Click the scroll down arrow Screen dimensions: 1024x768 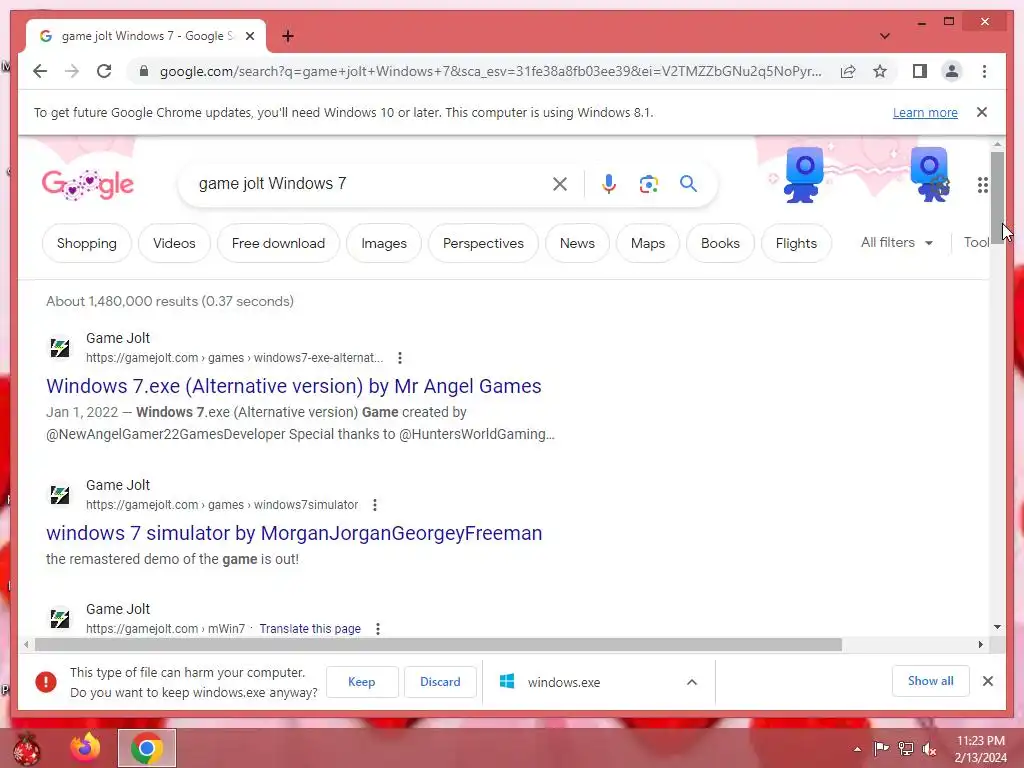pos(997,627)
